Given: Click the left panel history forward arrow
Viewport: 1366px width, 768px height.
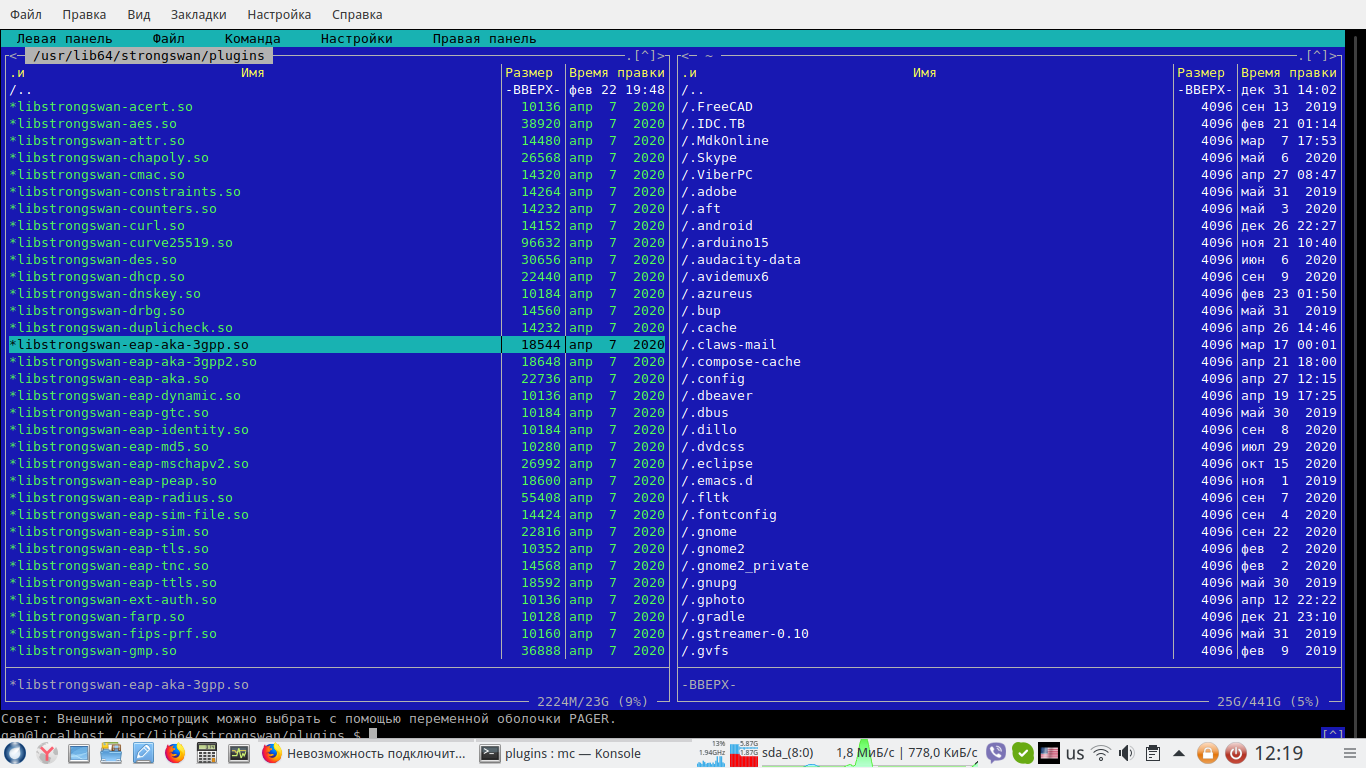Looking at the screenshot, I should (x=661, y=56).
